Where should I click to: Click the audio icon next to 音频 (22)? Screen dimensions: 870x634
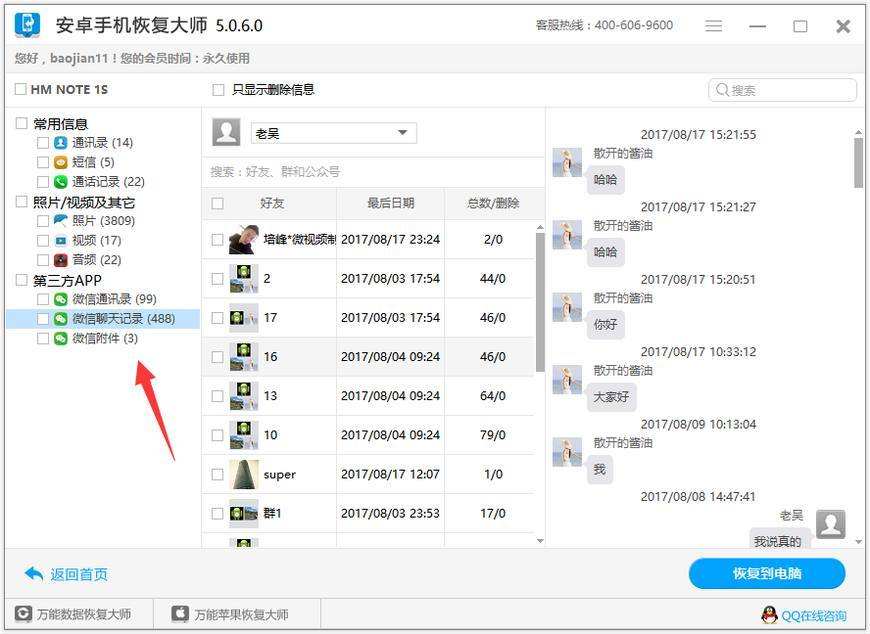coord(60,260)
